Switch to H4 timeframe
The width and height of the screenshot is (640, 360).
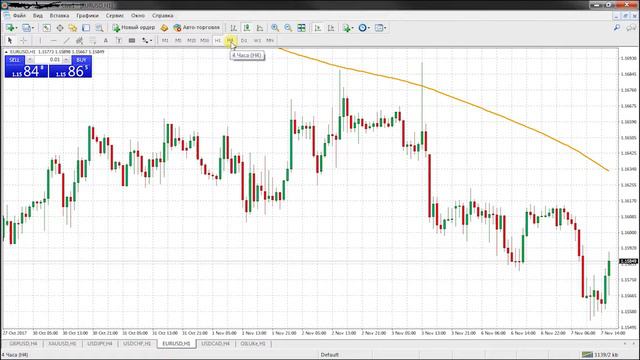(231, 40)
